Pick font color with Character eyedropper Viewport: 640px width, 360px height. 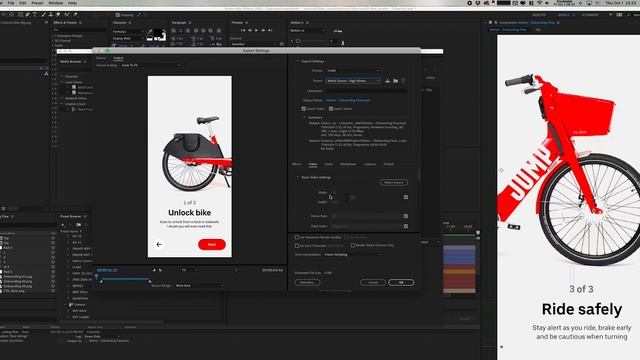(150, 31)
